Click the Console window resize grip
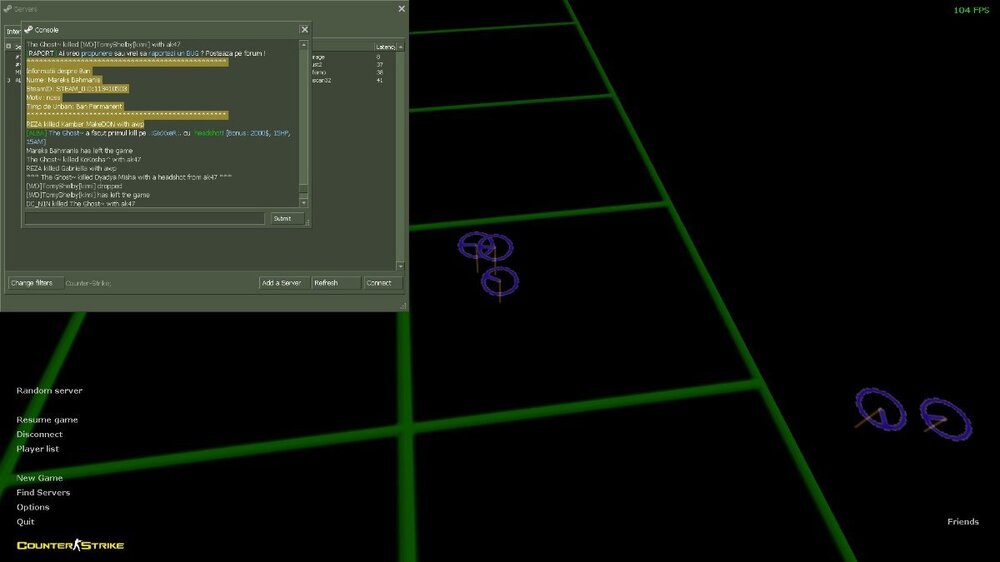 coord(308,223)
